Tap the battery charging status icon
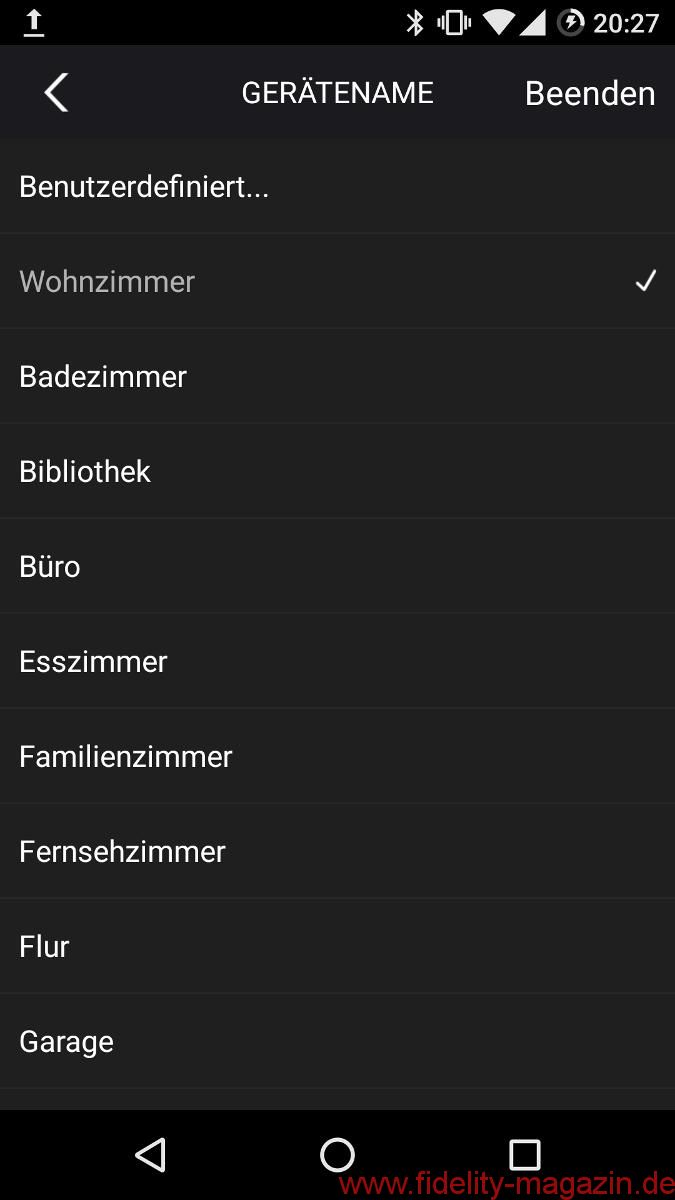The height and width of the screenshot is (1200, 675). [x=570, y=22]
